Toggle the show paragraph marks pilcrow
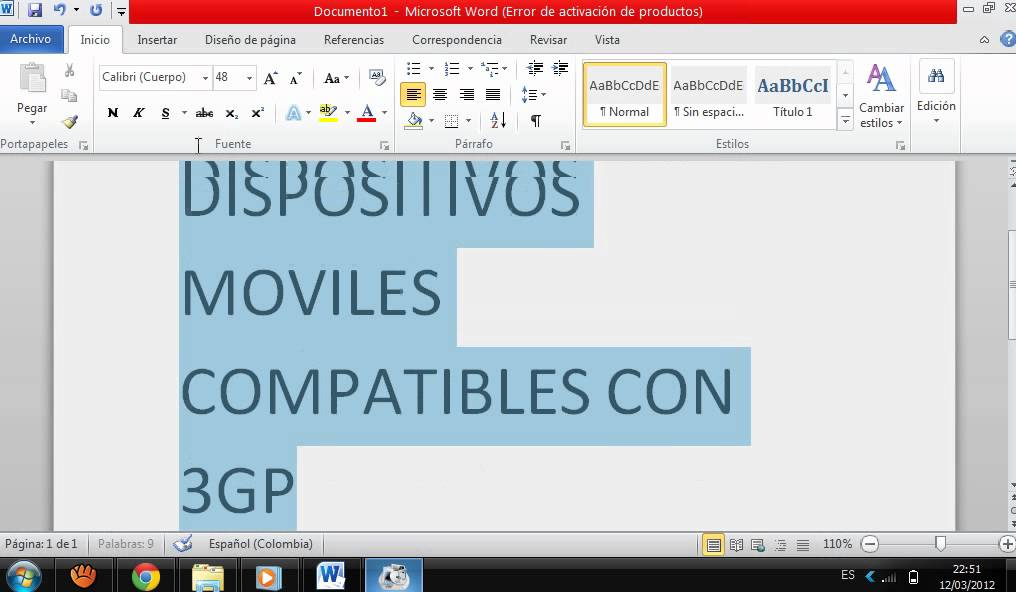 536,121
